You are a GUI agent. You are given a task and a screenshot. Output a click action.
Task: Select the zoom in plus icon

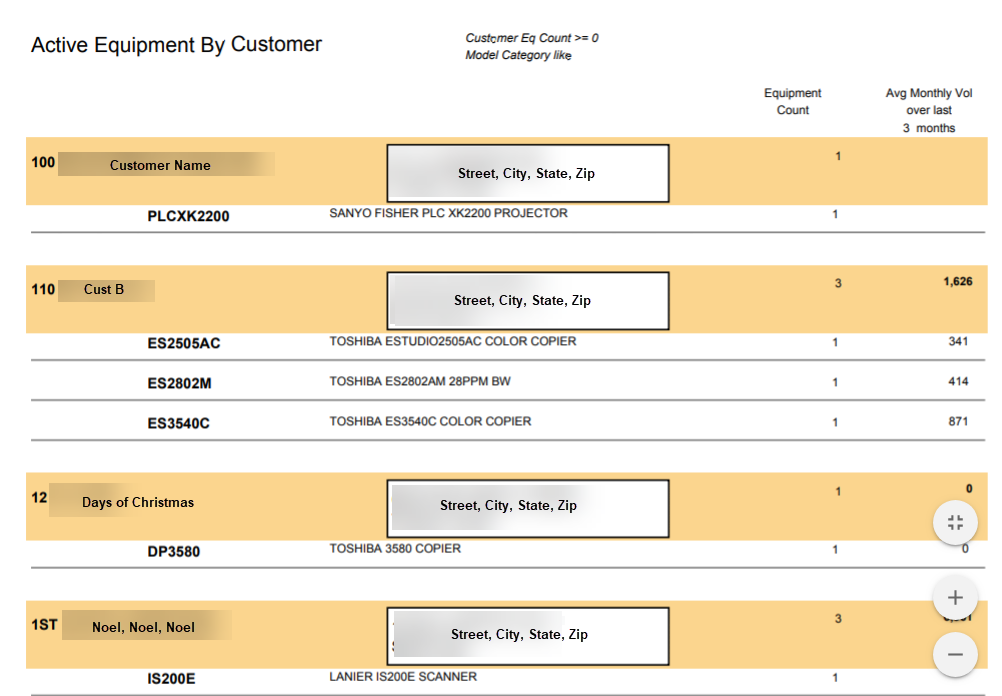click(955, 596)
